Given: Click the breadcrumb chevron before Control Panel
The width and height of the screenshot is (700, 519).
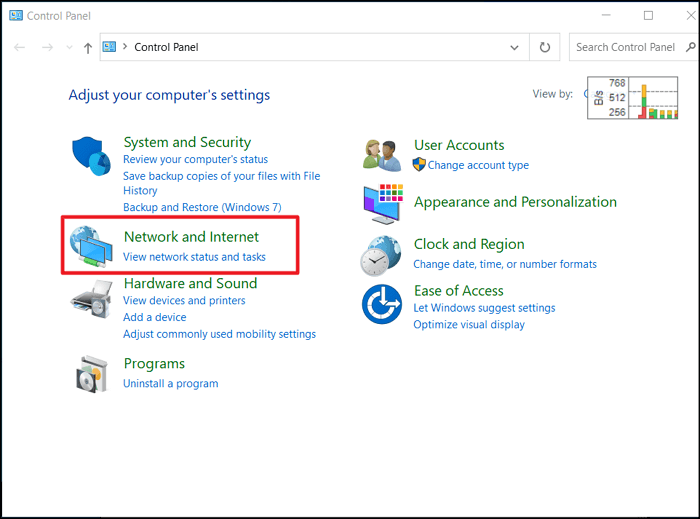Looking at the screenshot, I should tap(125, 46).
